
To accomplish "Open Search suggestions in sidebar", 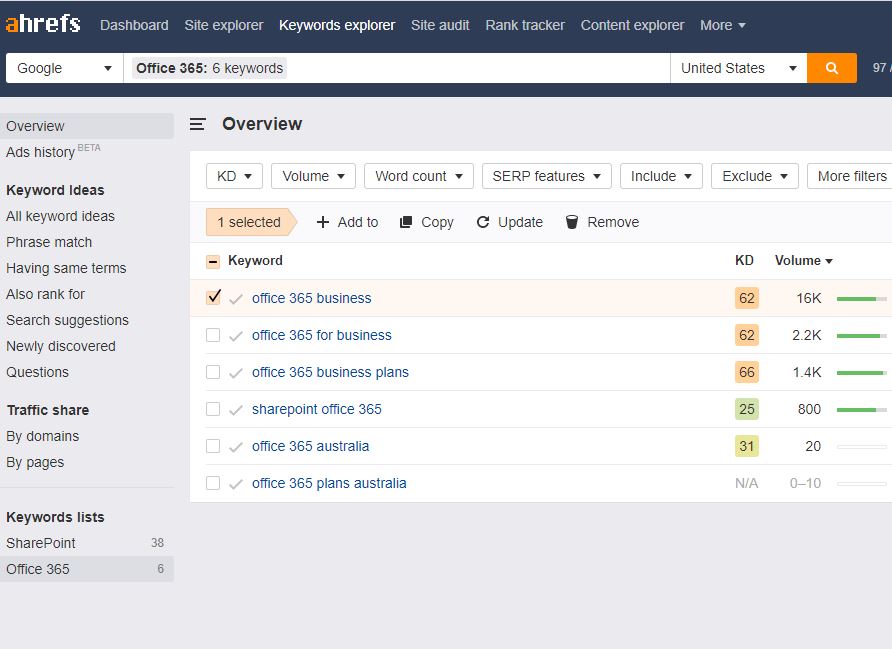I will pyautogui.click(x=67, y=320).
